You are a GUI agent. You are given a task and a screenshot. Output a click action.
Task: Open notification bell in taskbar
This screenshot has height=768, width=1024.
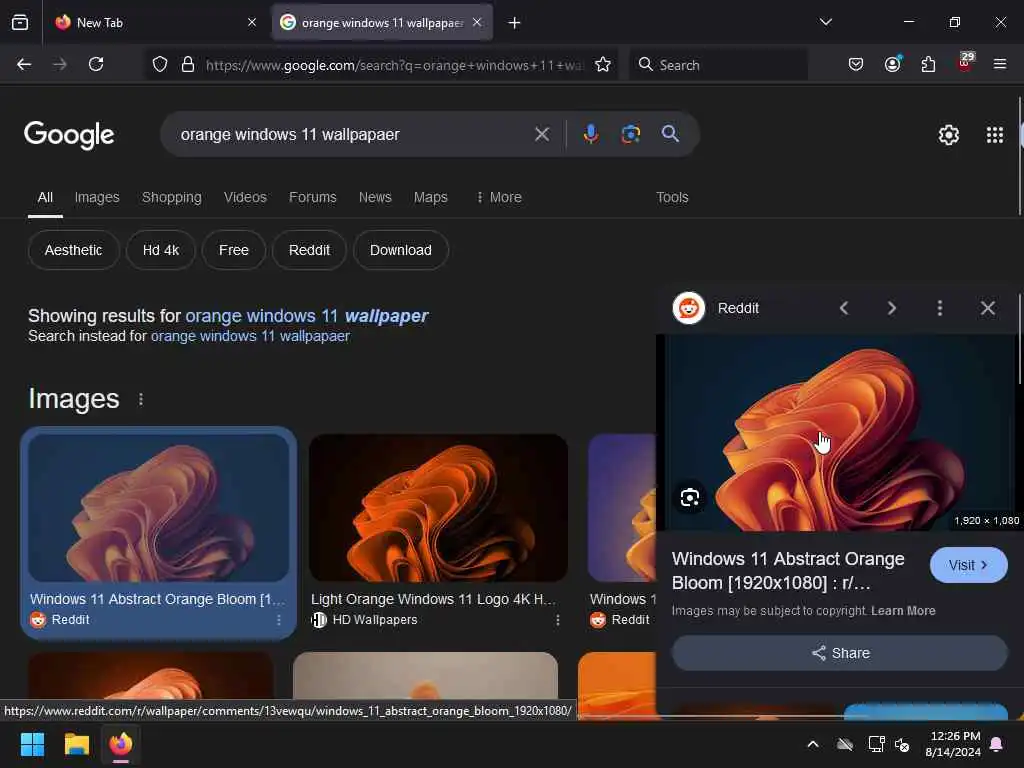997,744
